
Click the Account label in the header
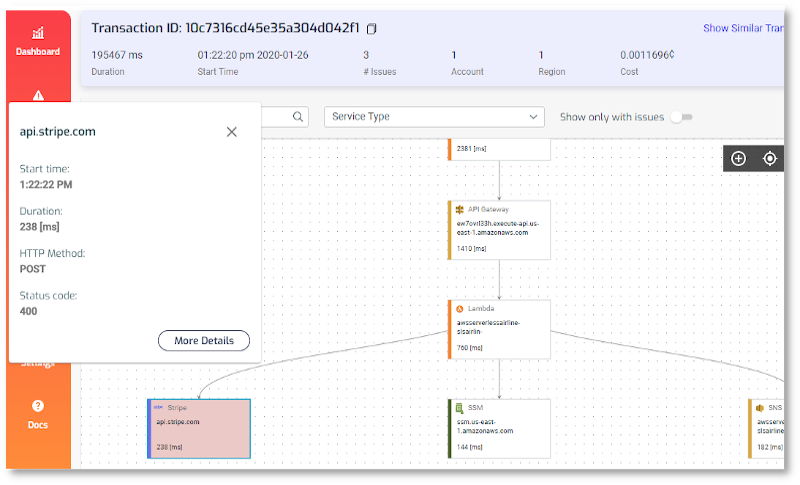coord(467,72)
